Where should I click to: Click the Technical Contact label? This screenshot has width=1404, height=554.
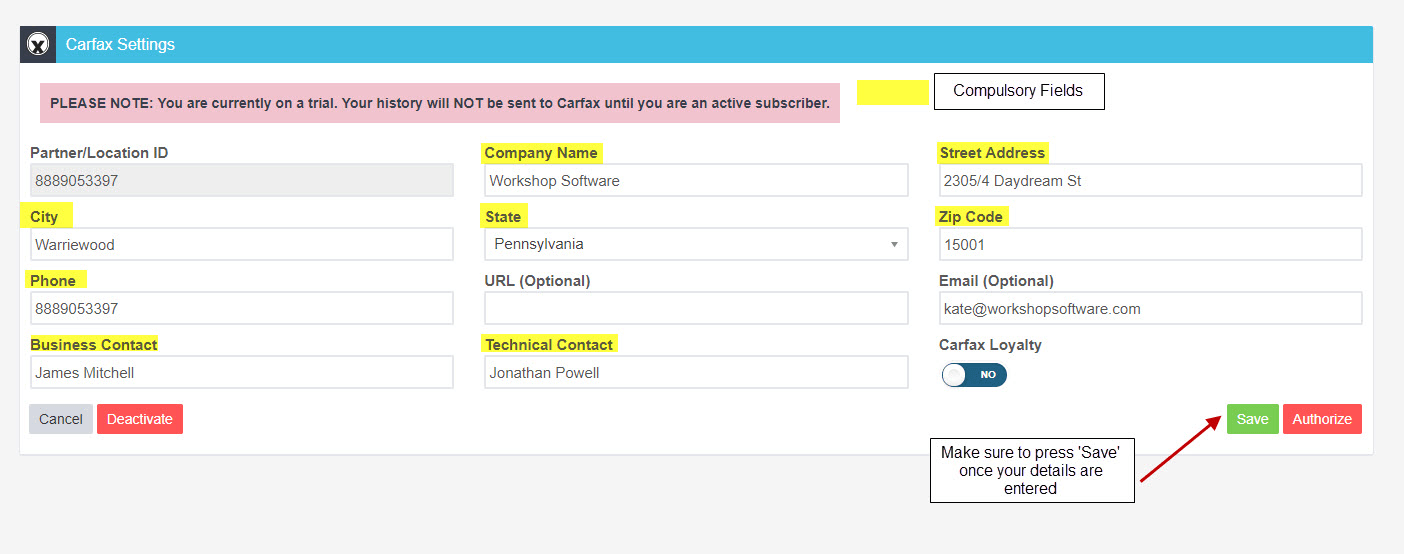[x=549, y=345]
